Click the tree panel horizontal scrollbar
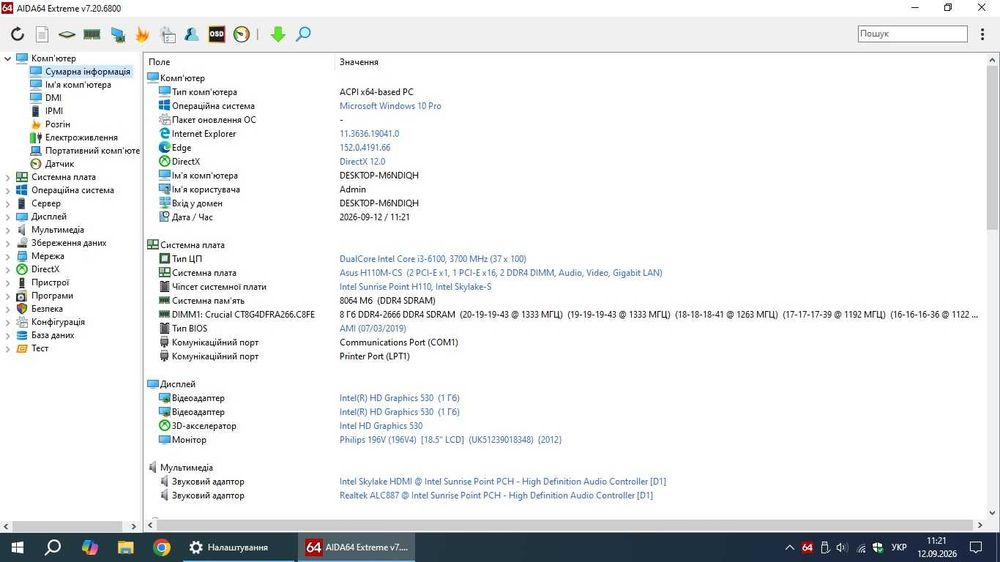 coord(70,526)
